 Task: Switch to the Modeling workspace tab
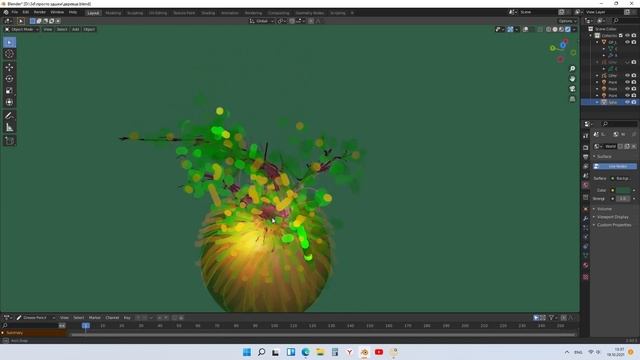[113, 13]
